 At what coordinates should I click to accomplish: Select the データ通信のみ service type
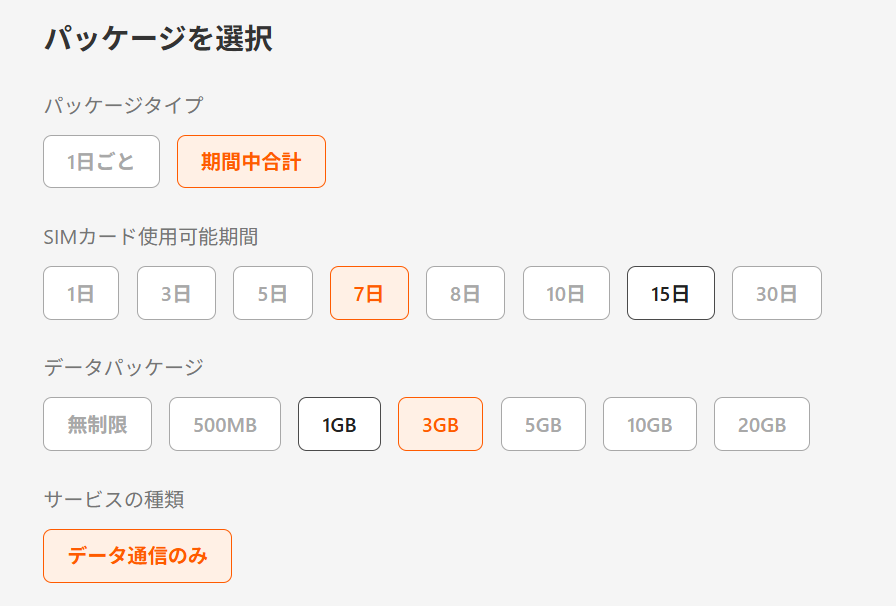pyautogui.click(x=138, y=556)
